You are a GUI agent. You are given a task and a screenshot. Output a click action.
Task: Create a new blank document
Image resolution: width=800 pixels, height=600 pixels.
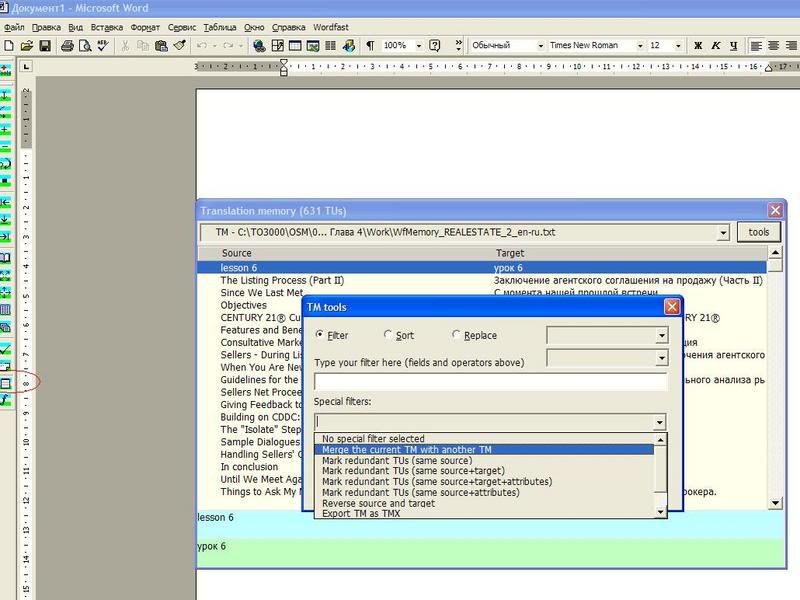(9, 46)
